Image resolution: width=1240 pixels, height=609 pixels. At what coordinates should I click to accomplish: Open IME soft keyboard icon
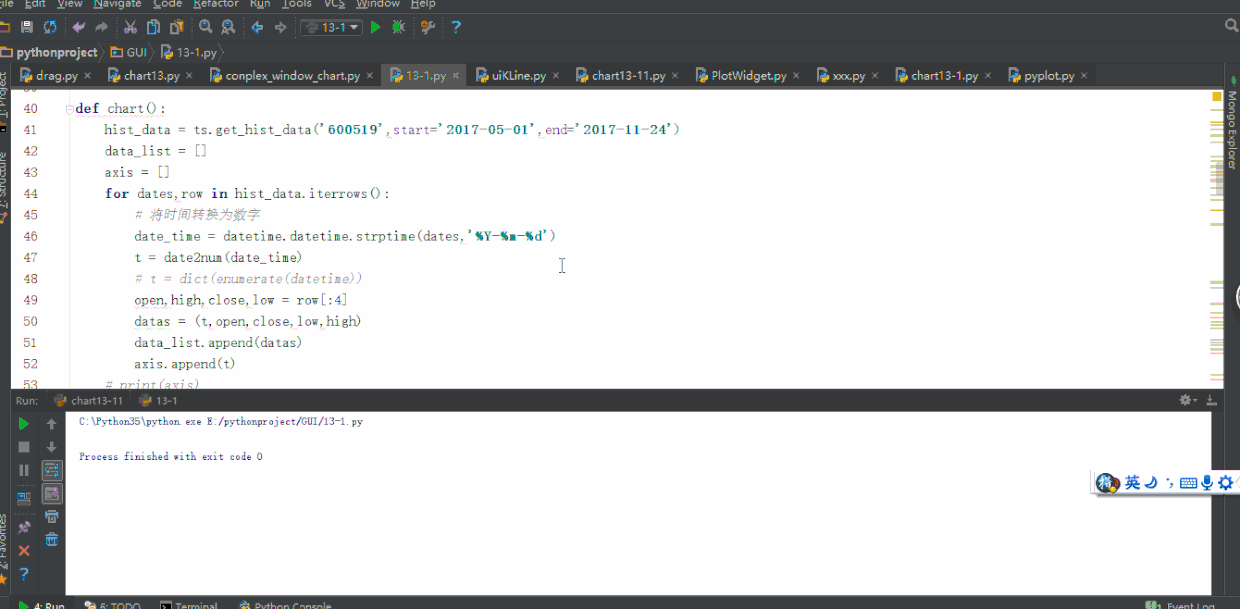click(x=1188, y=483)
